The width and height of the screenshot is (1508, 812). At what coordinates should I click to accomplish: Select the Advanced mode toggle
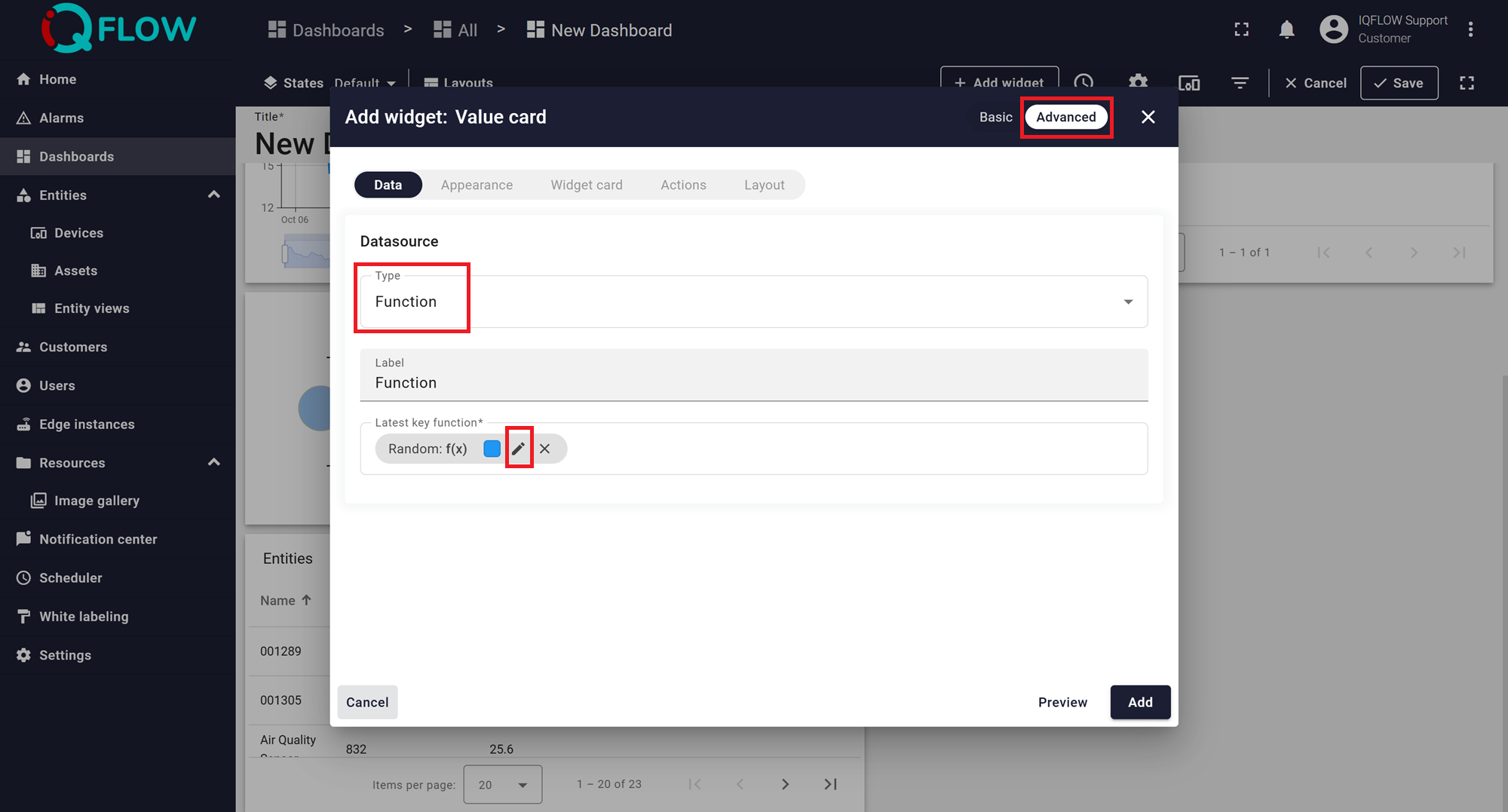[1065, 117]
